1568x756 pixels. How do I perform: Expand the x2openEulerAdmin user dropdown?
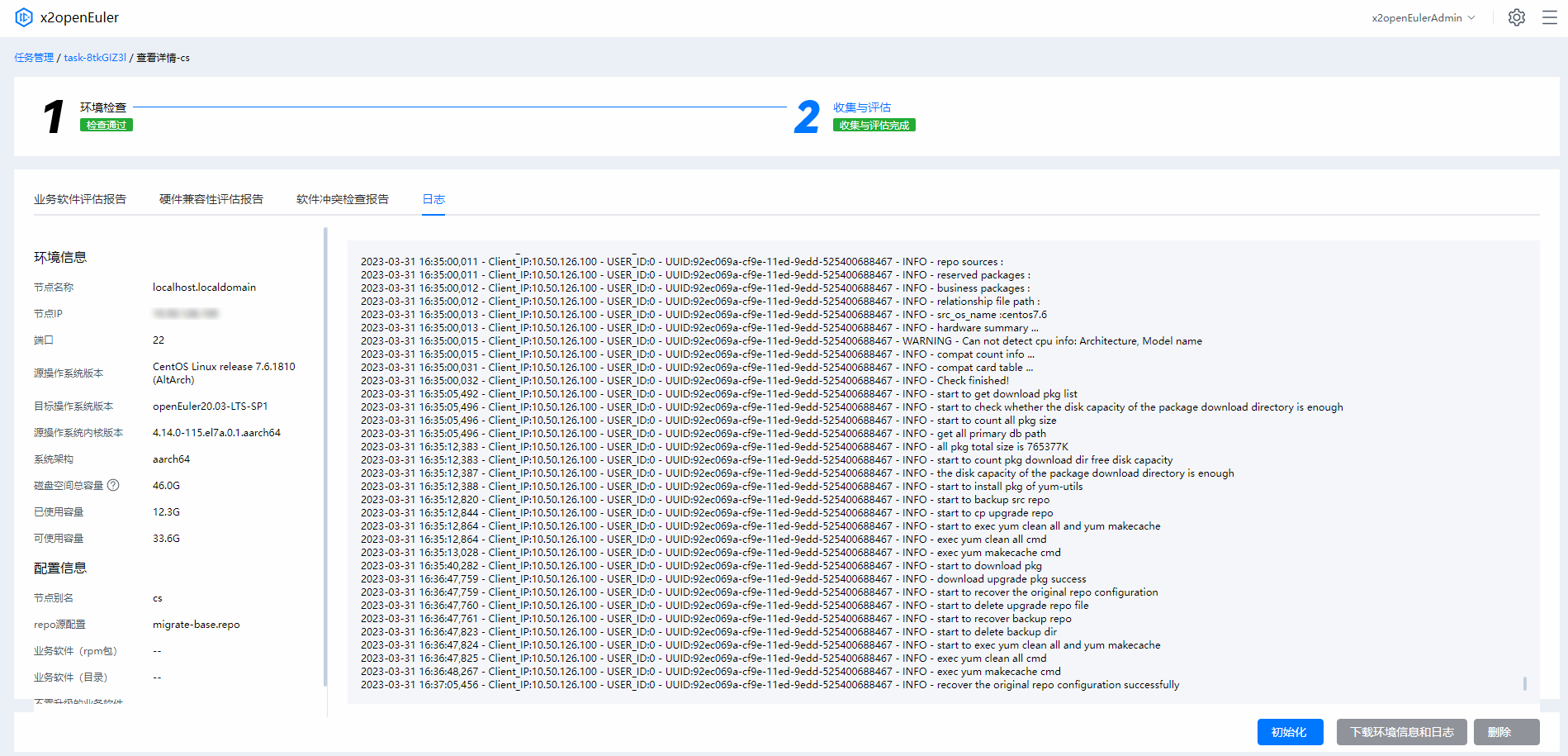tap(1423, 17)
